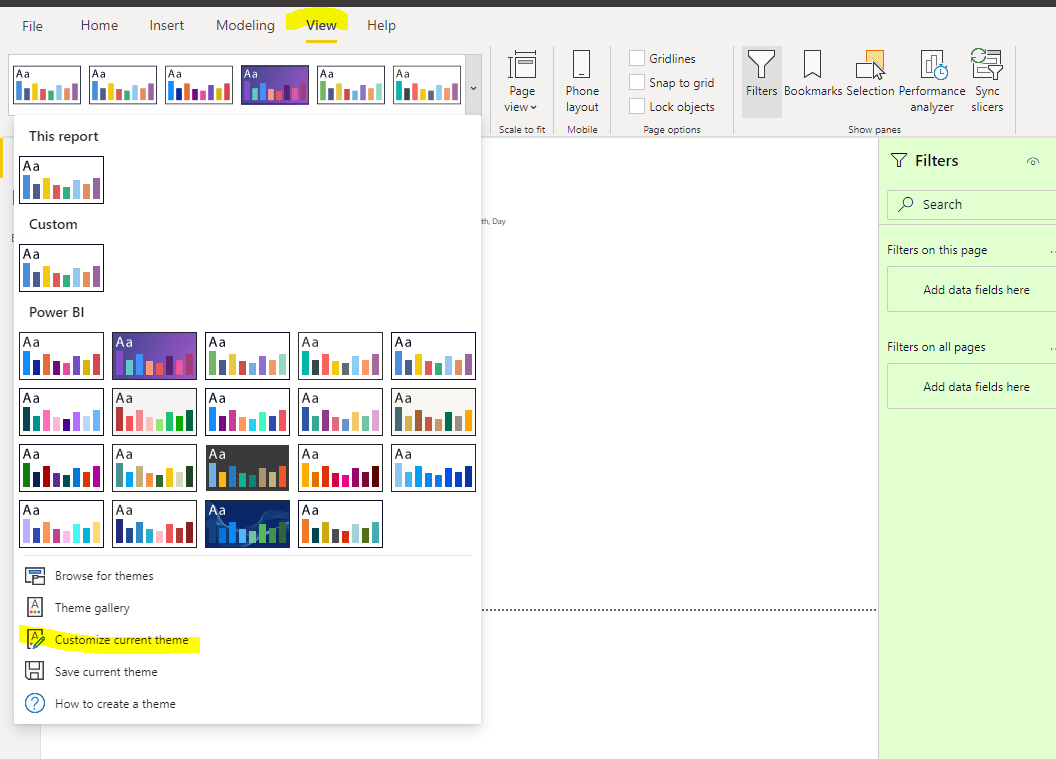The height and width of the screenshot is (759, 1056).
Task: Click the Save current theme icon
Action: click(35, 671)
